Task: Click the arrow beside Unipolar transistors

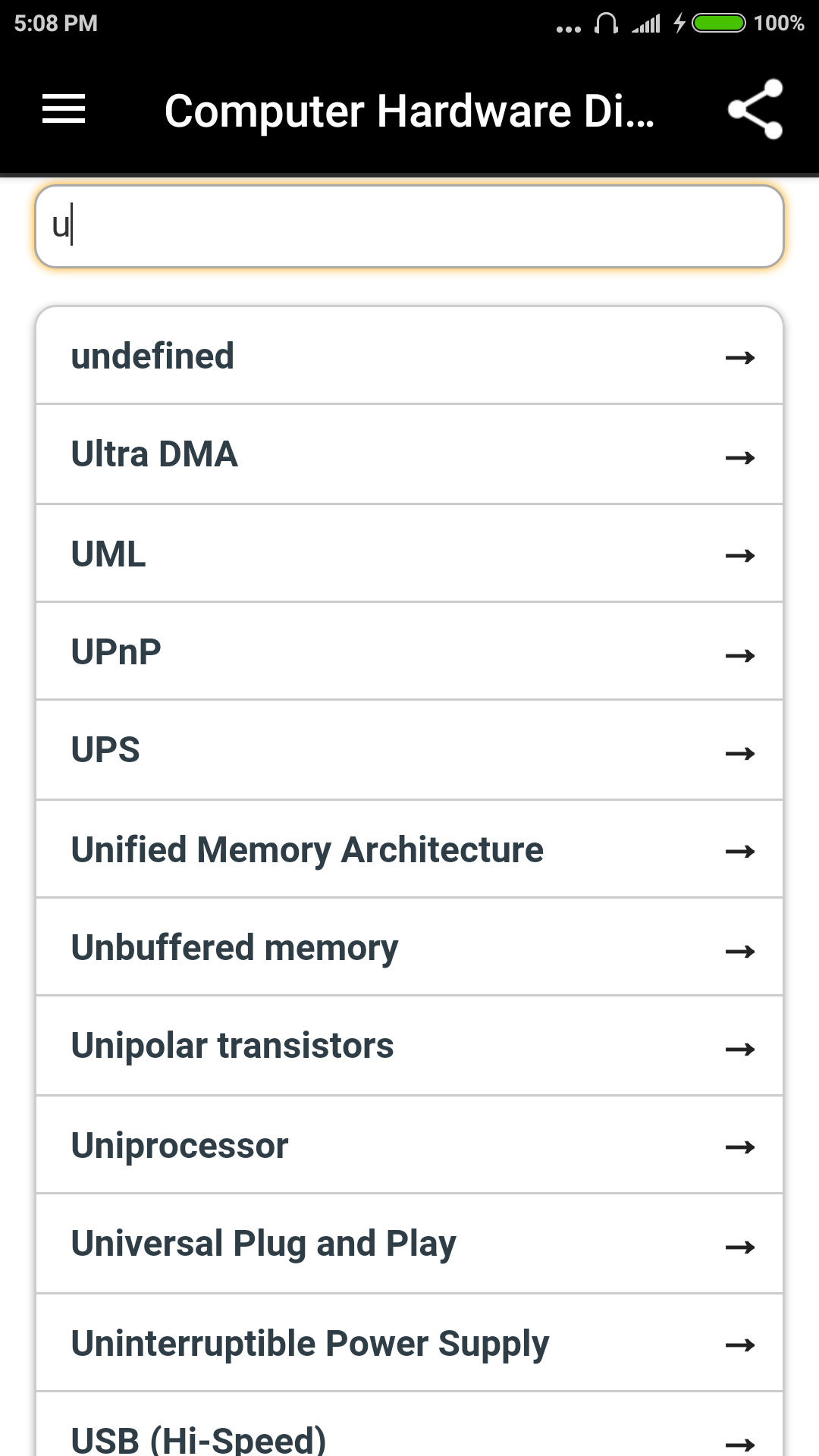Action: click(740, 1050)
